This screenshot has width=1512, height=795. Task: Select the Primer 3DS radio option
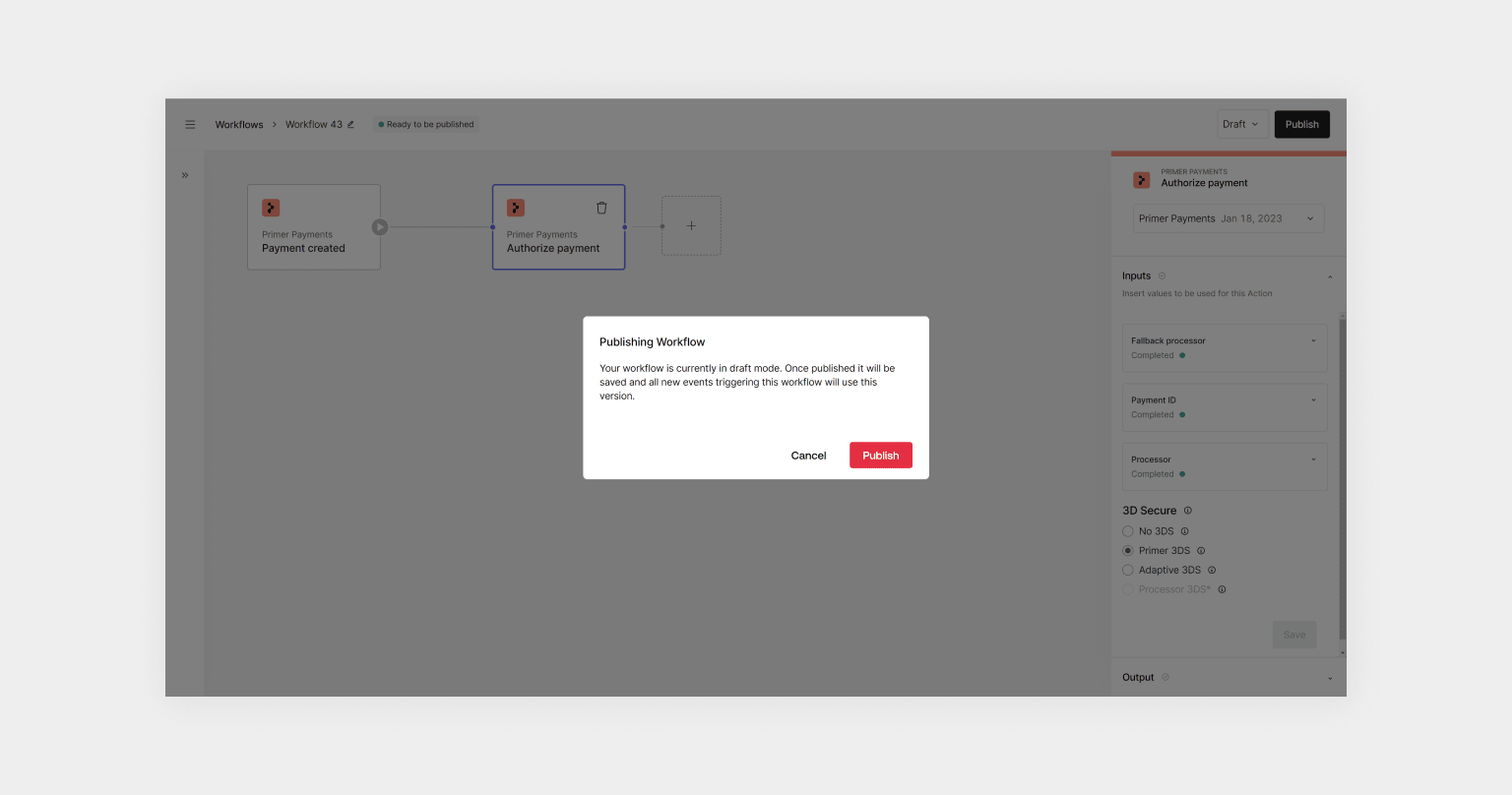pyautogui.click(x=1128, y=551)
